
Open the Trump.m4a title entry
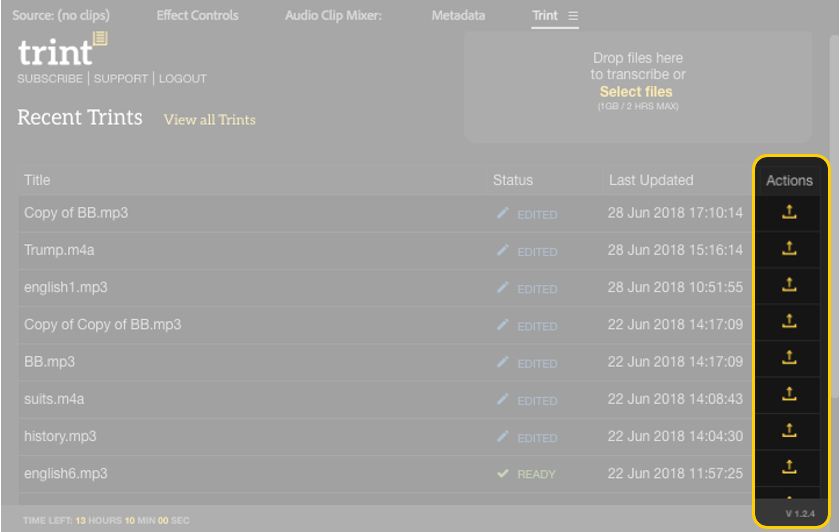[59, 250]
